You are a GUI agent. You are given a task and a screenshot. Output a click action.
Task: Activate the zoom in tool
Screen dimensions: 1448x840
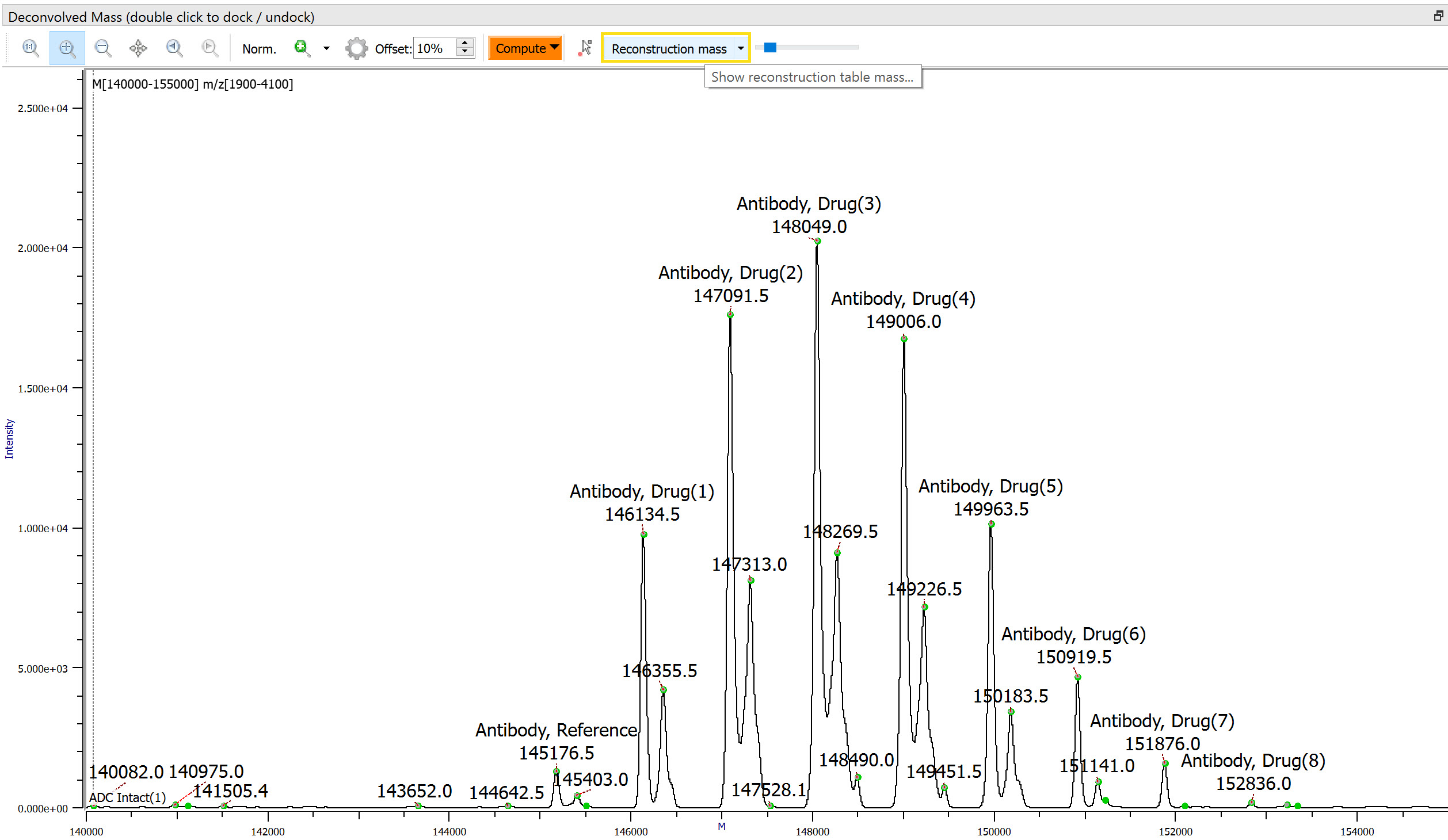(67, 48)
